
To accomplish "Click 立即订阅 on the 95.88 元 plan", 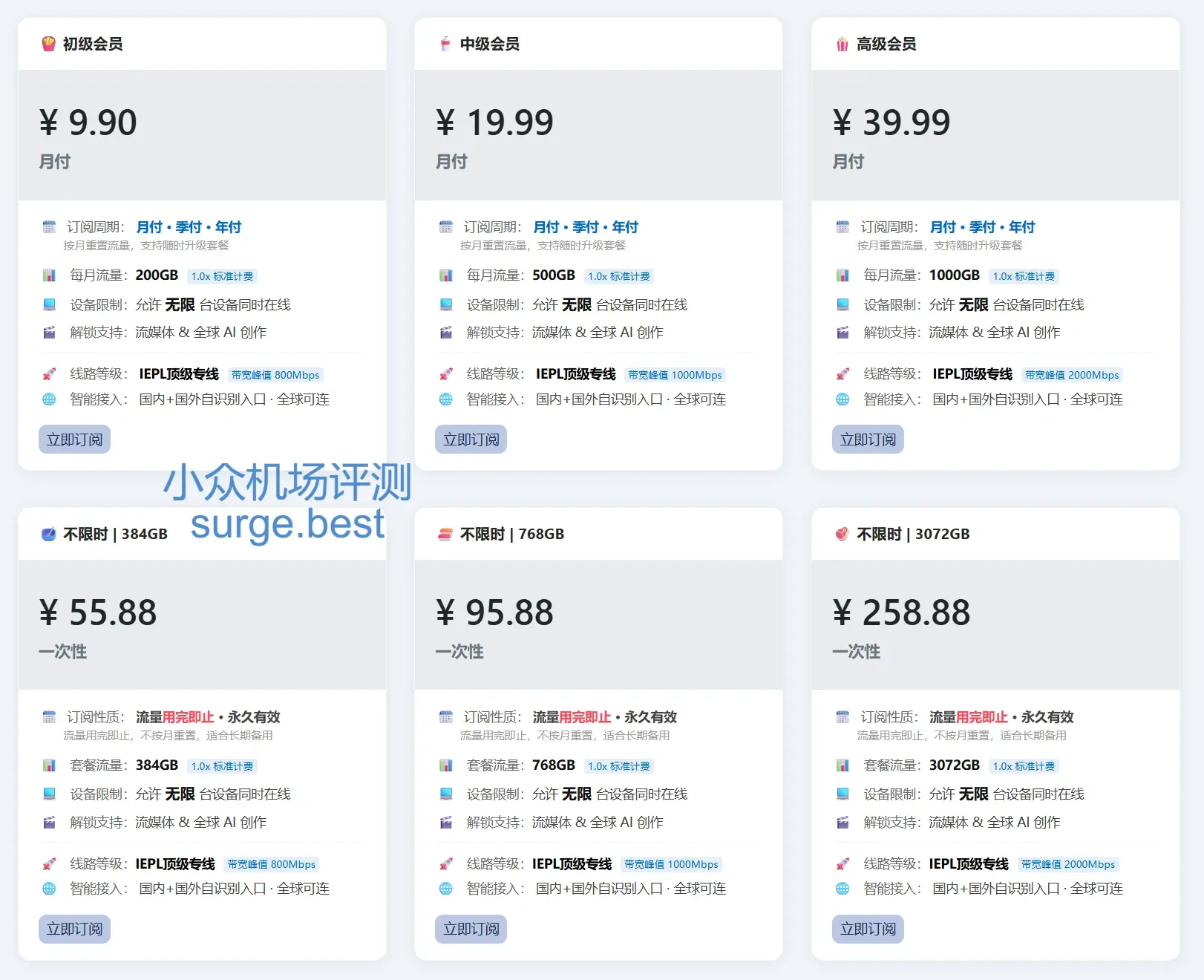I will [471, 929].
